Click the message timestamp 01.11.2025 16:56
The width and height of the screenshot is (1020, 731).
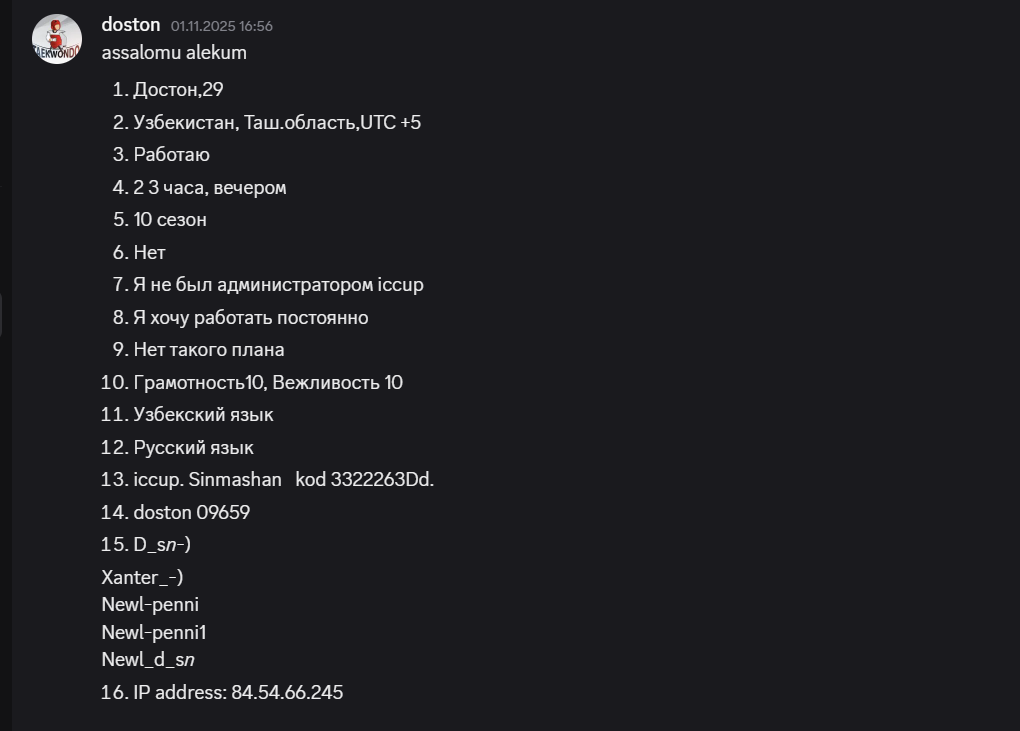point(221,26)
